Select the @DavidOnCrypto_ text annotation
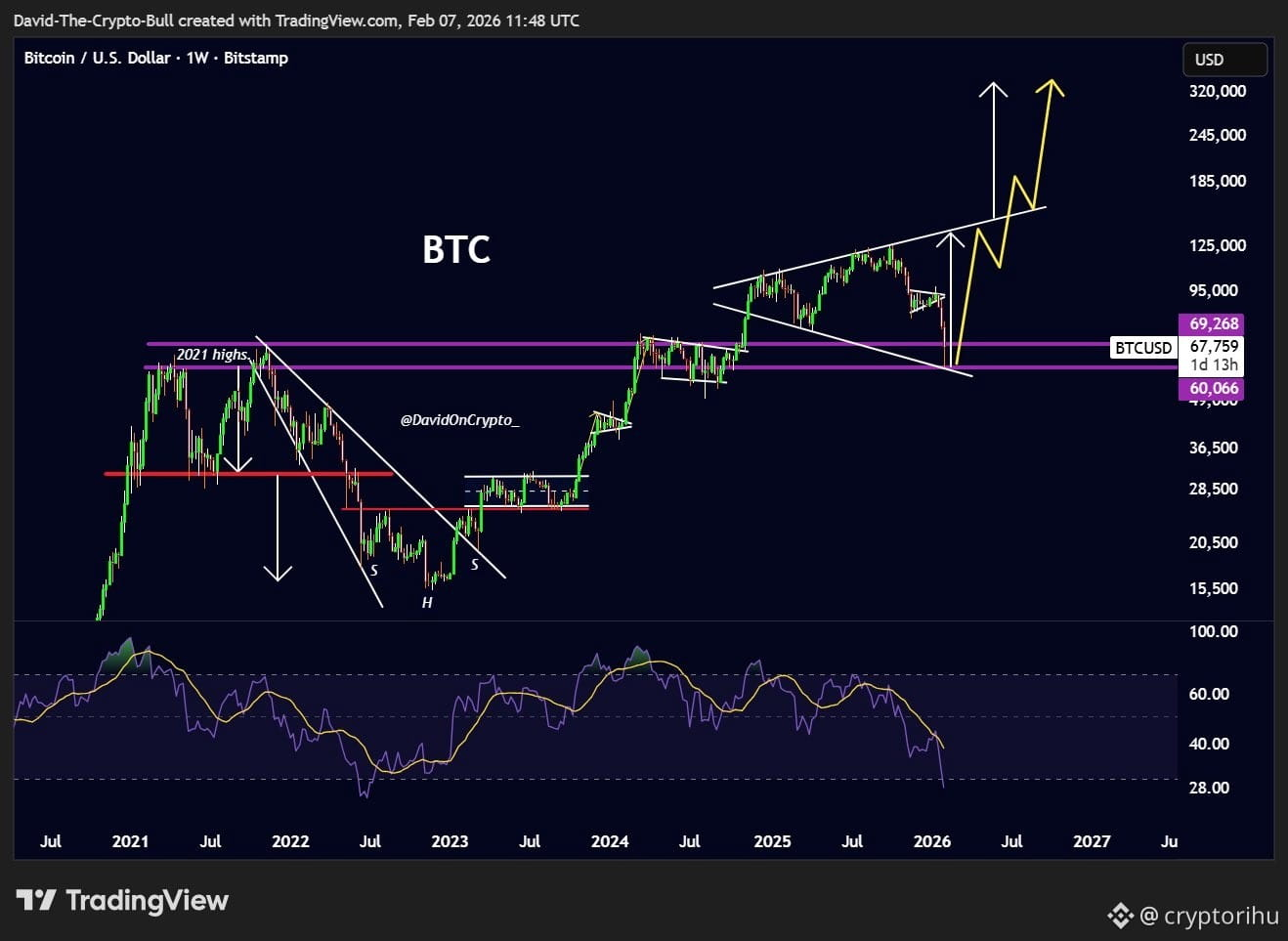This screenshot has height=941, width=1288. pyautogui.click(x=459, y=419)
